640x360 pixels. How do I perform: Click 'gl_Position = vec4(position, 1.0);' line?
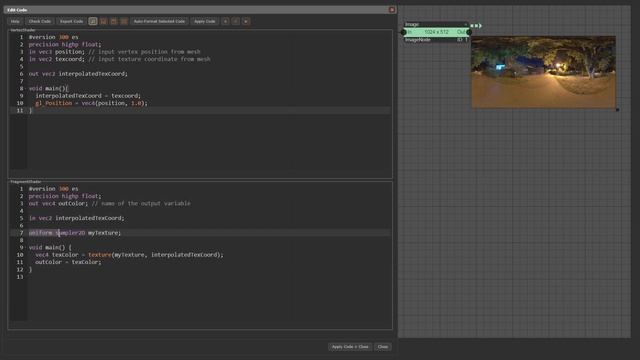[x=91, y=103]
